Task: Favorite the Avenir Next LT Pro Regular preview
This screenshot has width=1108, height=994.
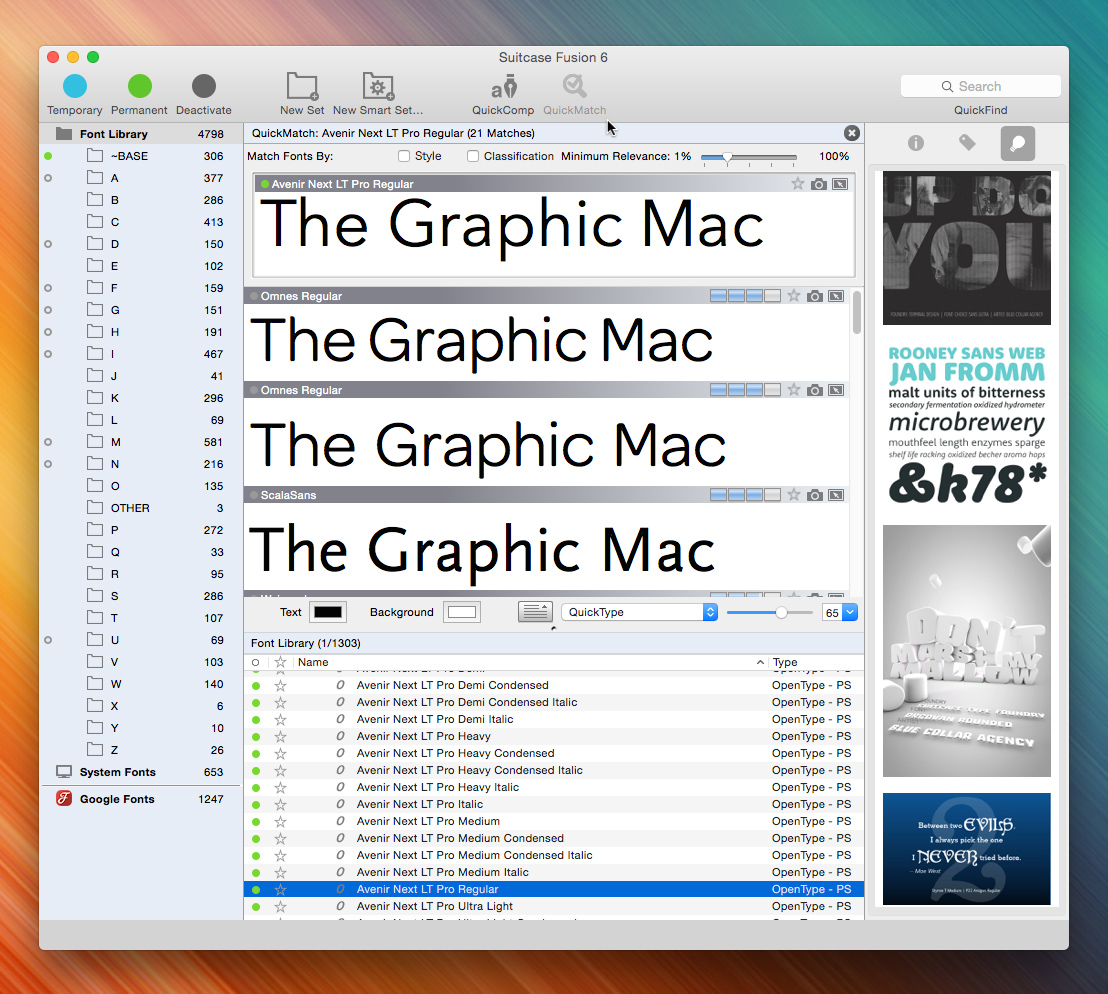Action: pos(798,184)
